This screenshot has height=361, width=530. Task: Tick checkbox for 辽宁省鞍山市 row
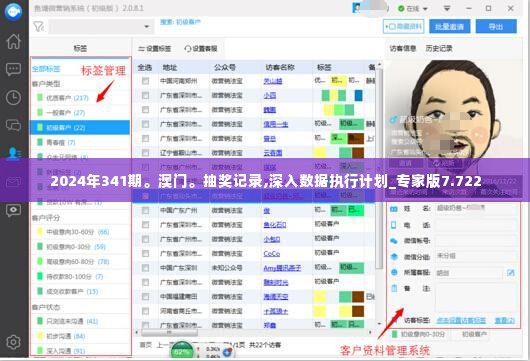(x=145, y=153)
